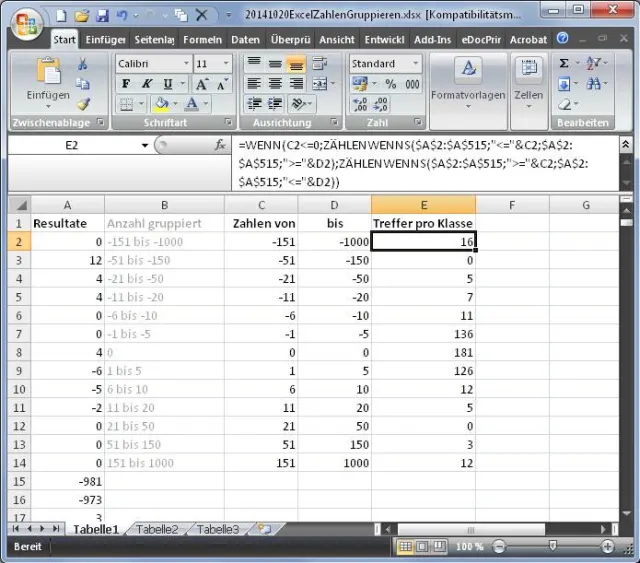Open the Standard number format dropdown
This screenshot has width=640, height=563.
click(387, 63)
